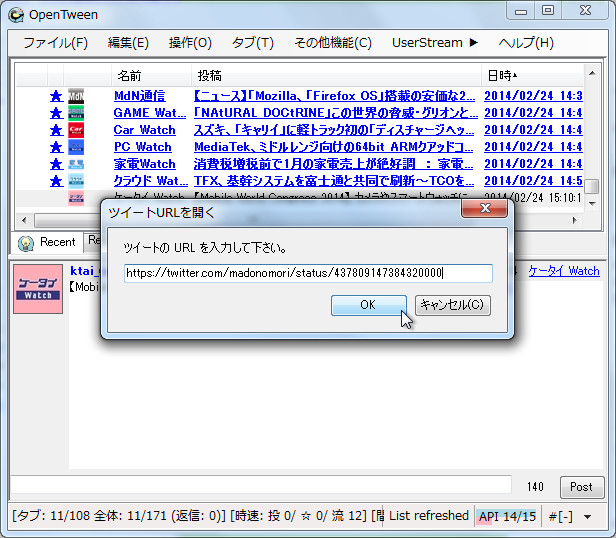This screenshot has height=538, width=616.
Task: Open the 家電Watch name link
Action: [145, 164]
